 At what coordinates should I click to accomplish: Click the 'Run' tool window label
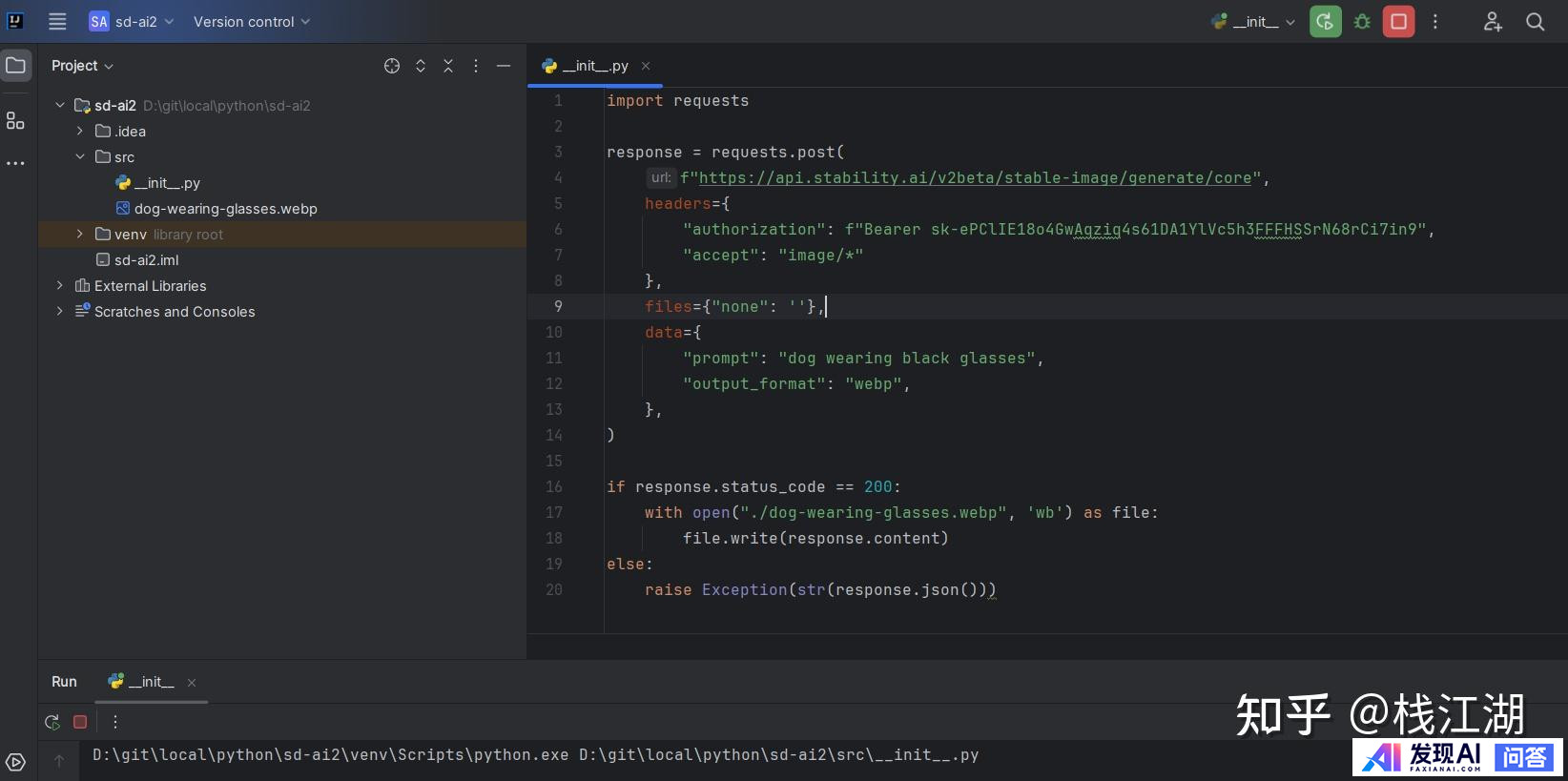[x=64, y=682]
